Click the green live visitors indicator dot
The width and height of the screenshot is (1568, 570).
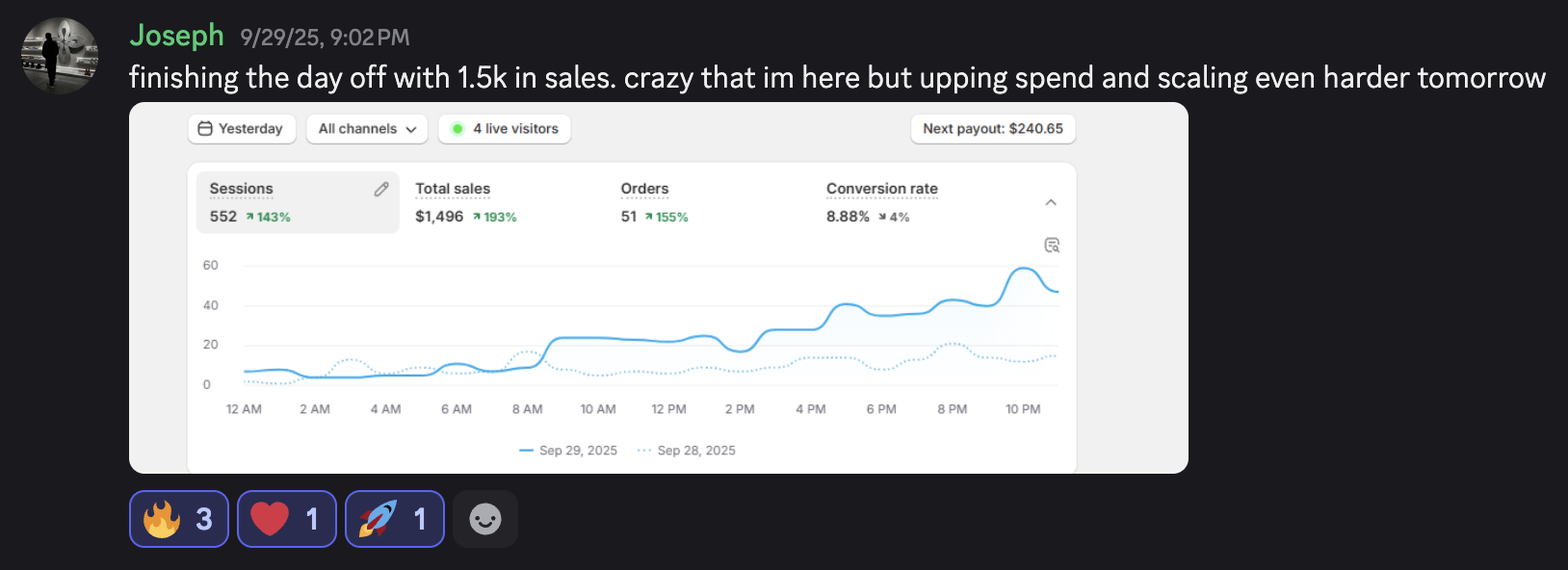point(457,129)
